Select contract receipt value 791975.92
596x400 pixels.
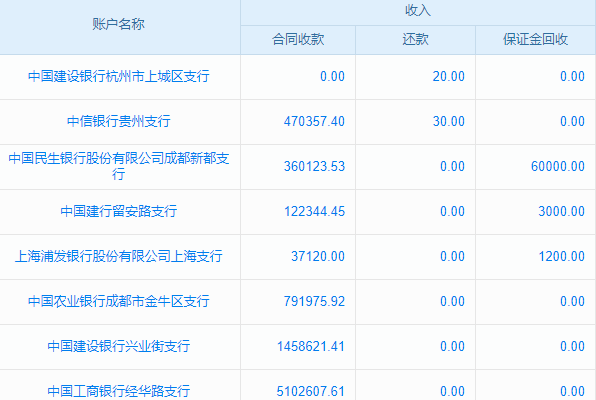pos(314,301)
